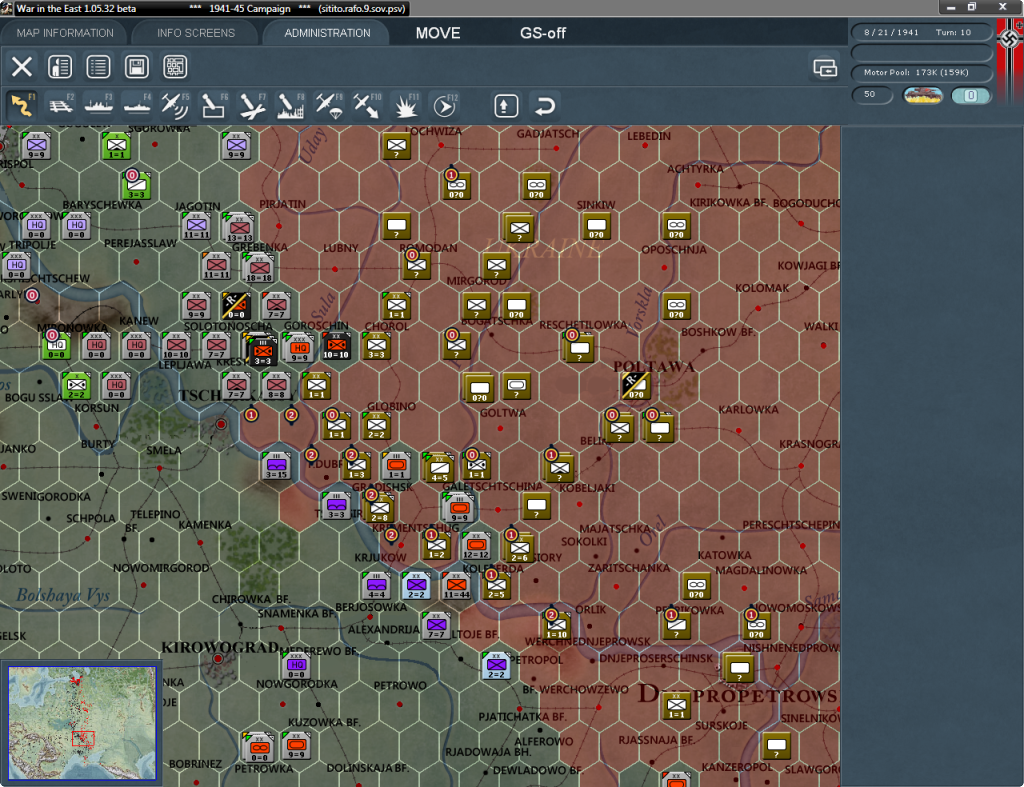Toggle the GS-off setting
Screen dimensions: 1024x787
point(543,33)
